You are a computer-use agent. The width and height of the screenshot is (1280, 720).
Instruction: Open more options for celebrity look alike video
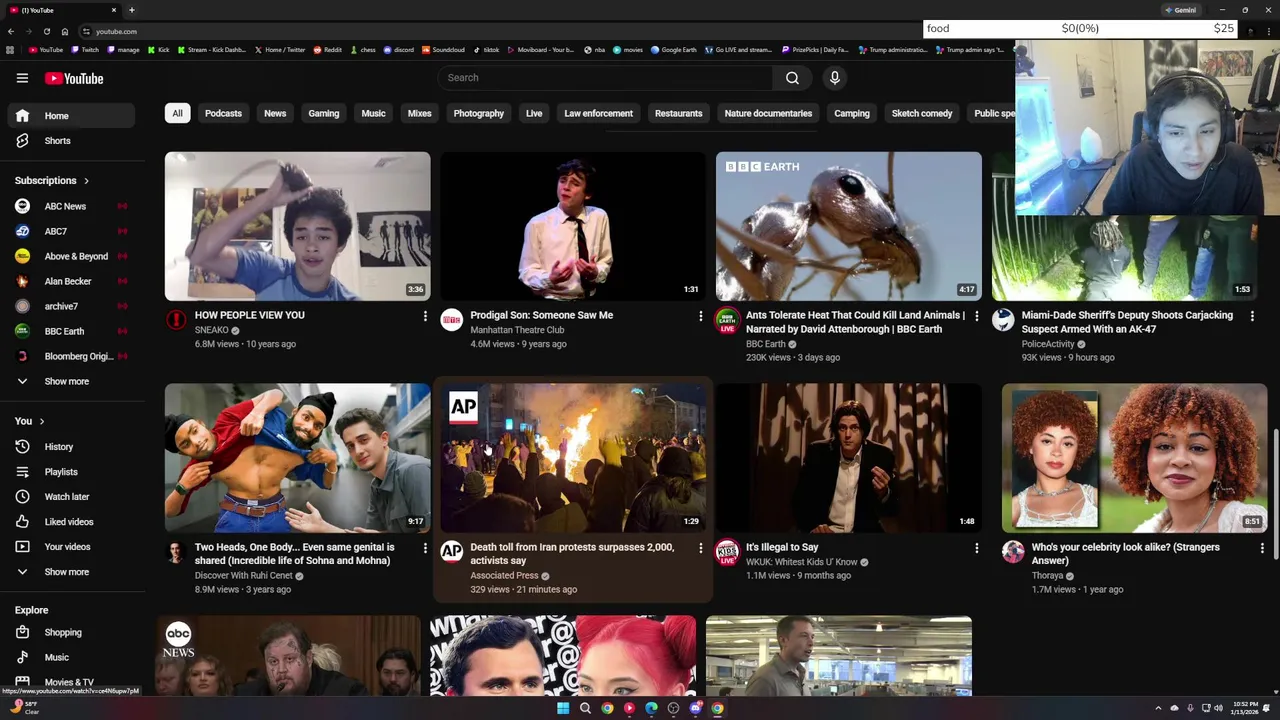point(1262,548)
